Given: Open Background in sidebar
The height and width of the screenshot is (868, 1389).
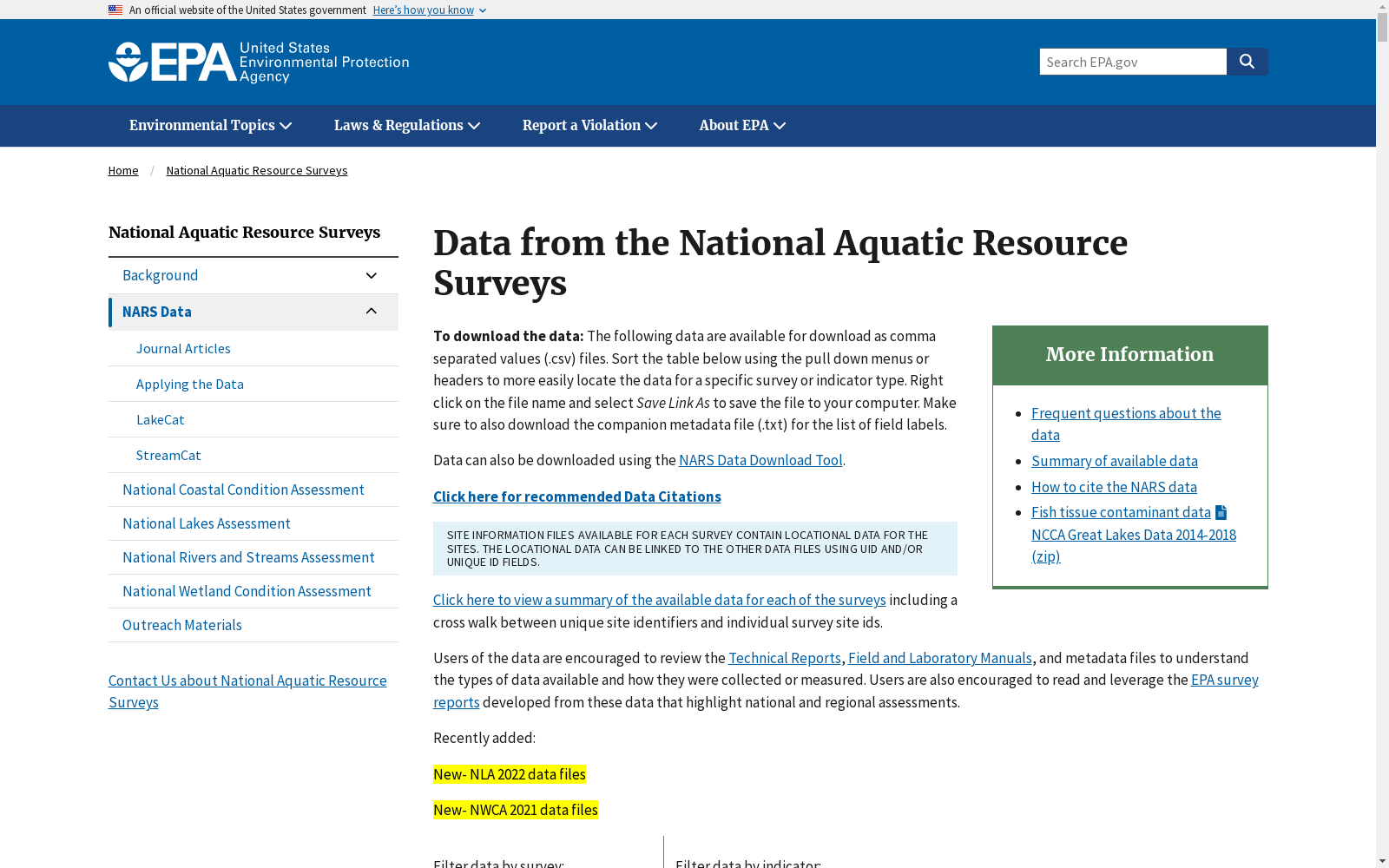Looking at the screenshot, I should (161, 276).
